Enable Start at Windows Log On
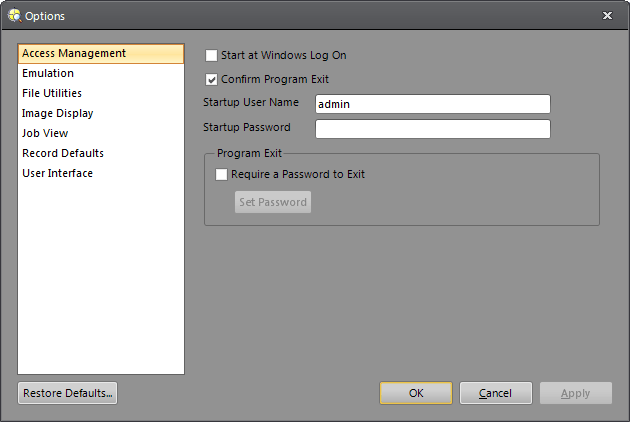Image resolution: width=630 pixels, height=422 pixels. [x=211, y=56]
